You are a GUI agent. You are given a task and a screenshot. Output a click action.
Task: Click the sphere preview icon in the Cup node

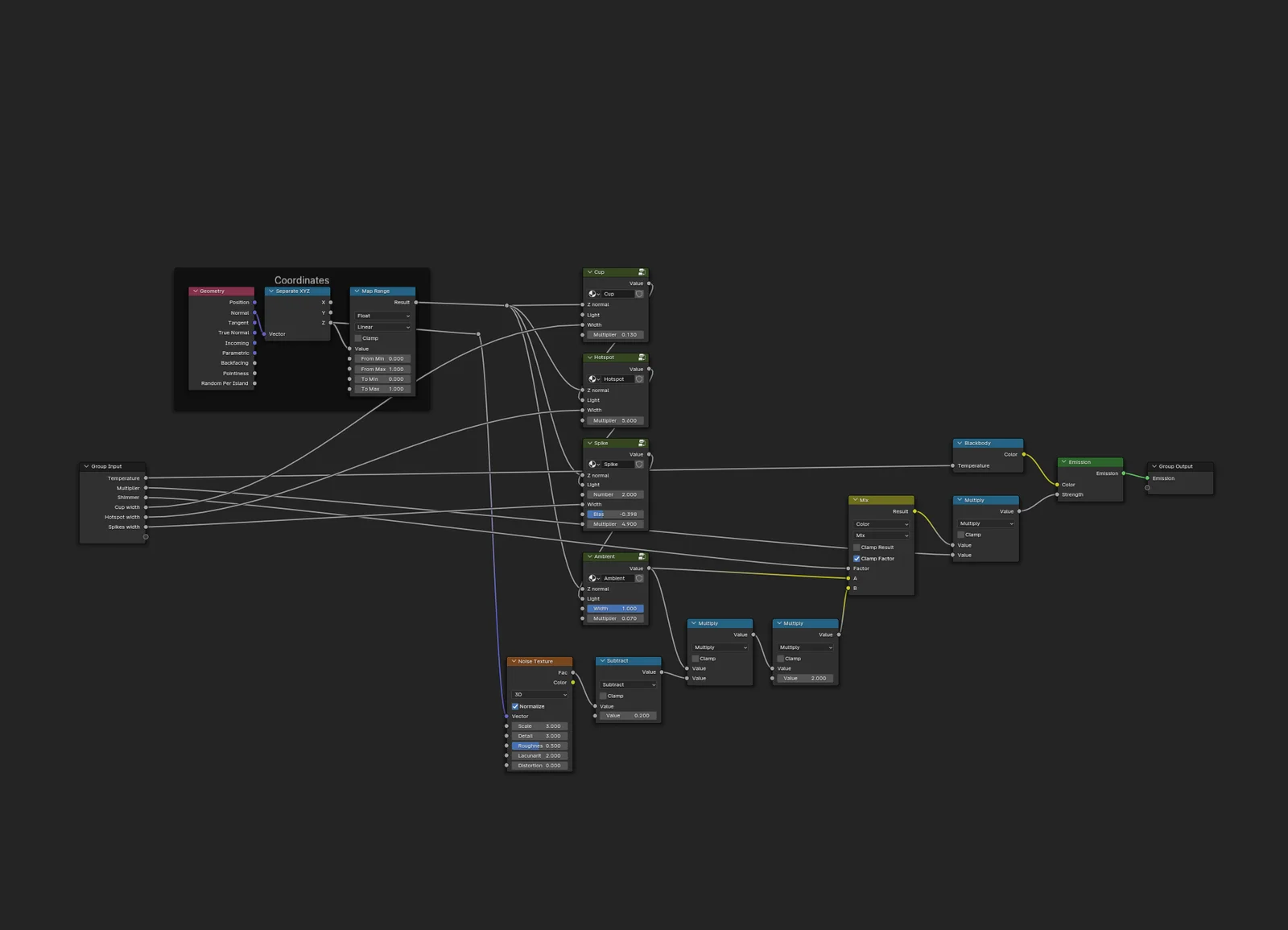[593, 294]
